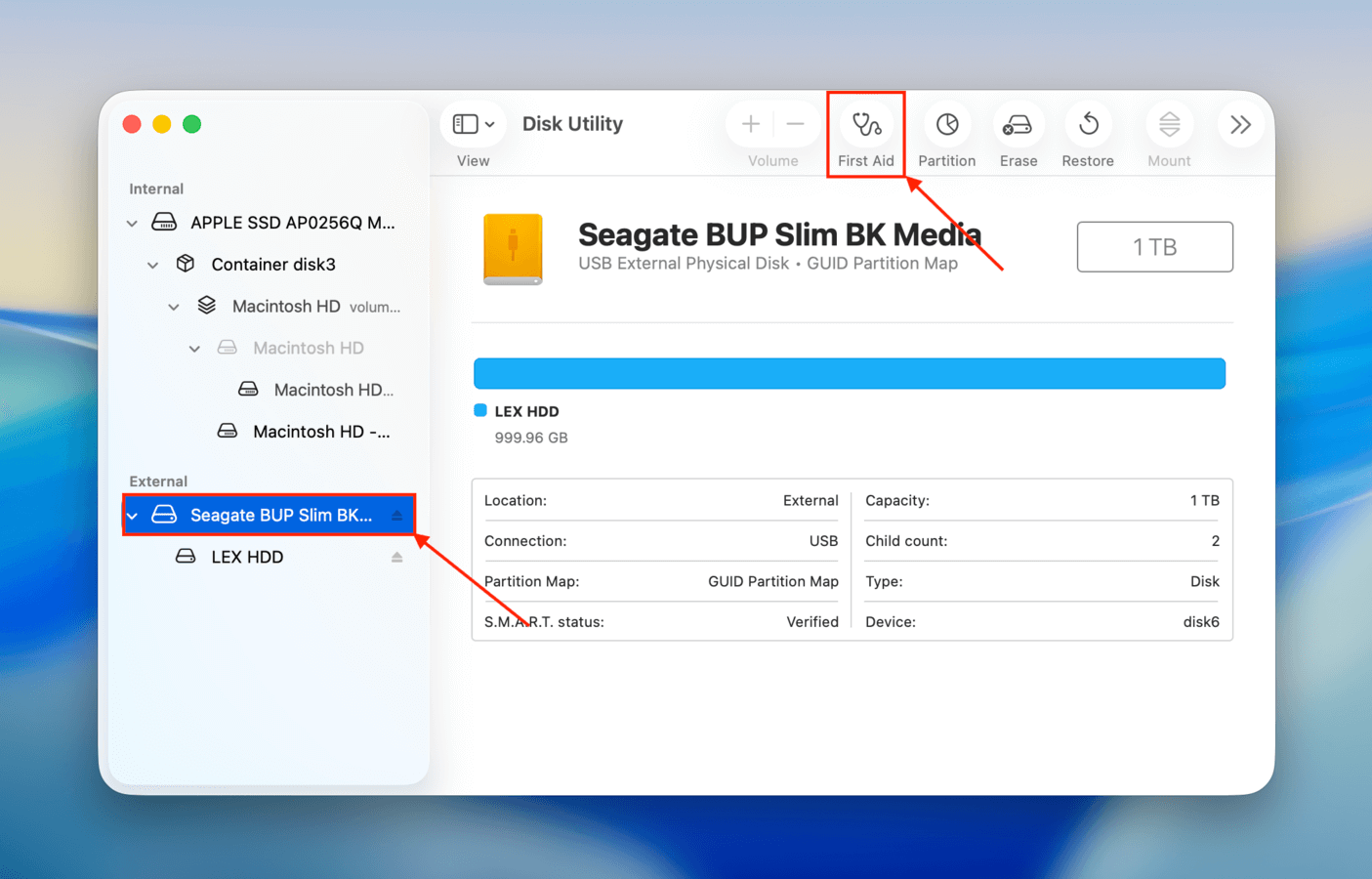Screen dimensions: 1372x879
Task: Run First Aid on the selected disk
Action: coord(865,124)
